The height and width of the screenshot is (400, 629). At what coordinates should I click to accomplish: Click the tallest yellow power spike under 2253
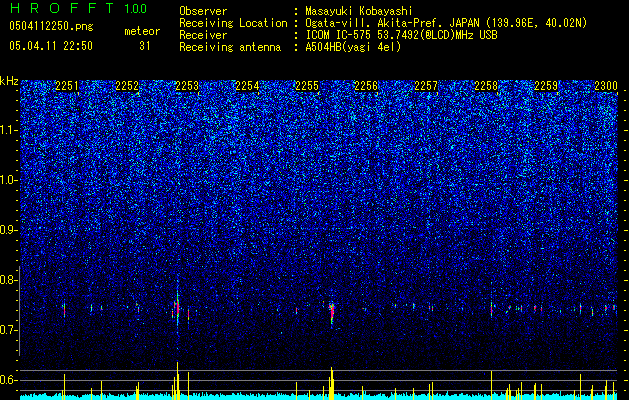click(x=177, y=380)
